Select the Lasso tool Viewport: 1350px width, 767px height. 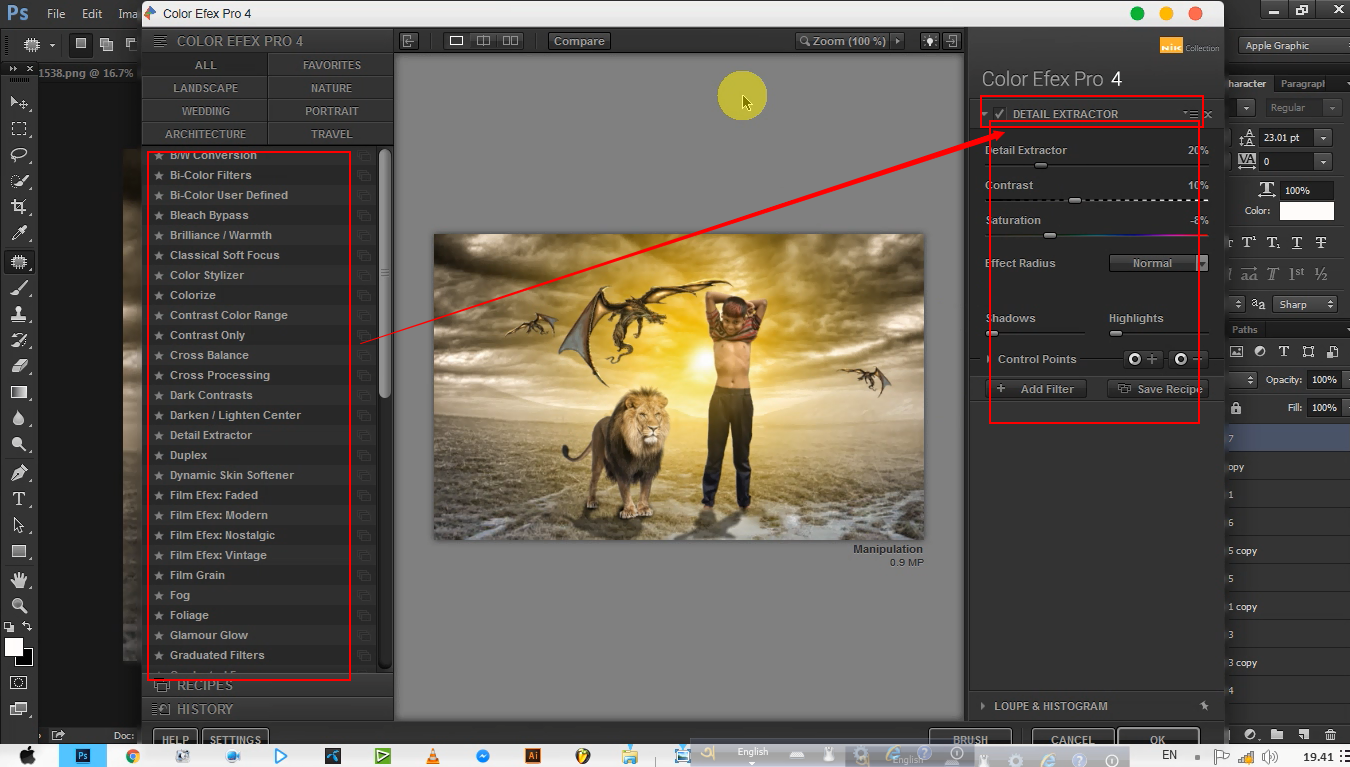pos(19,154)
